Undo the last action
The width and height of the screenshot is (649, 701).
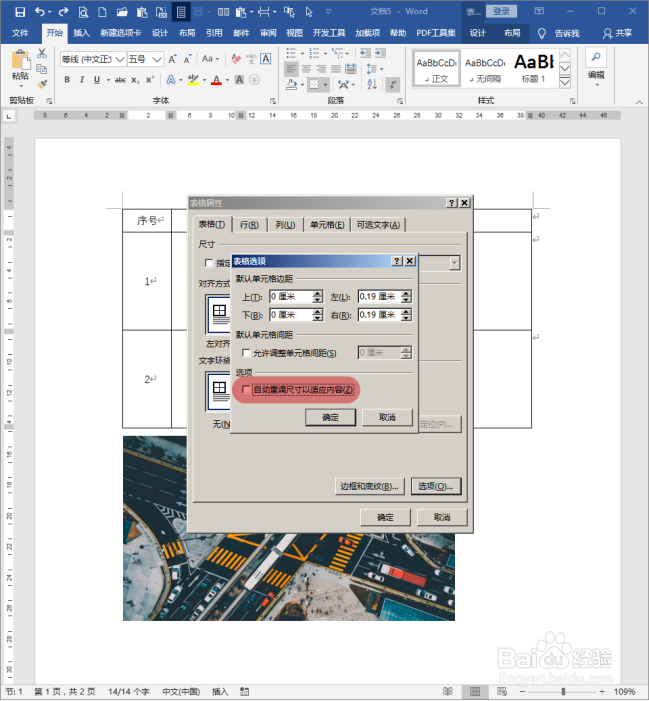coord(40,12)
